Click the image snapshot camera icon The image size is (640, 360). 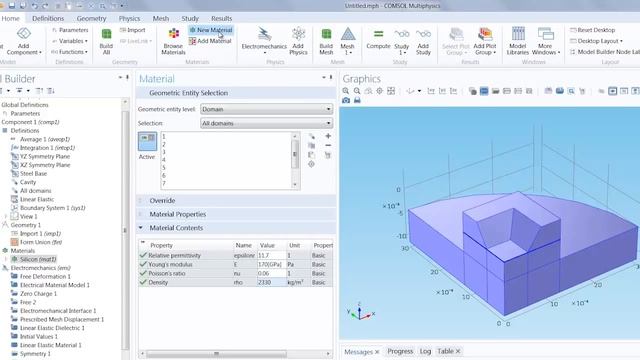coord(346,100)
